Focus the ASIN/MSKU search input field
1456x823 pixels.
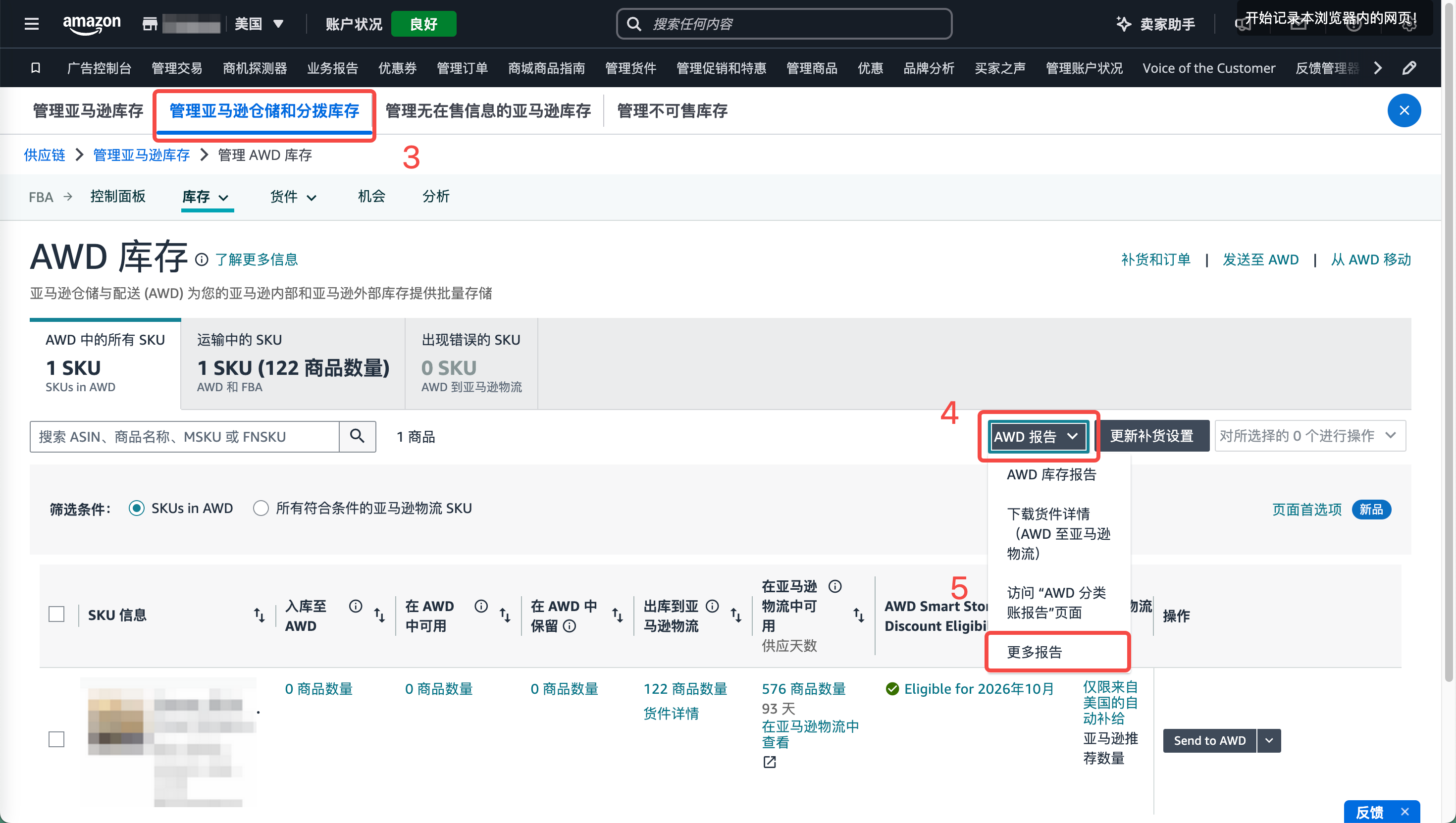184,436
